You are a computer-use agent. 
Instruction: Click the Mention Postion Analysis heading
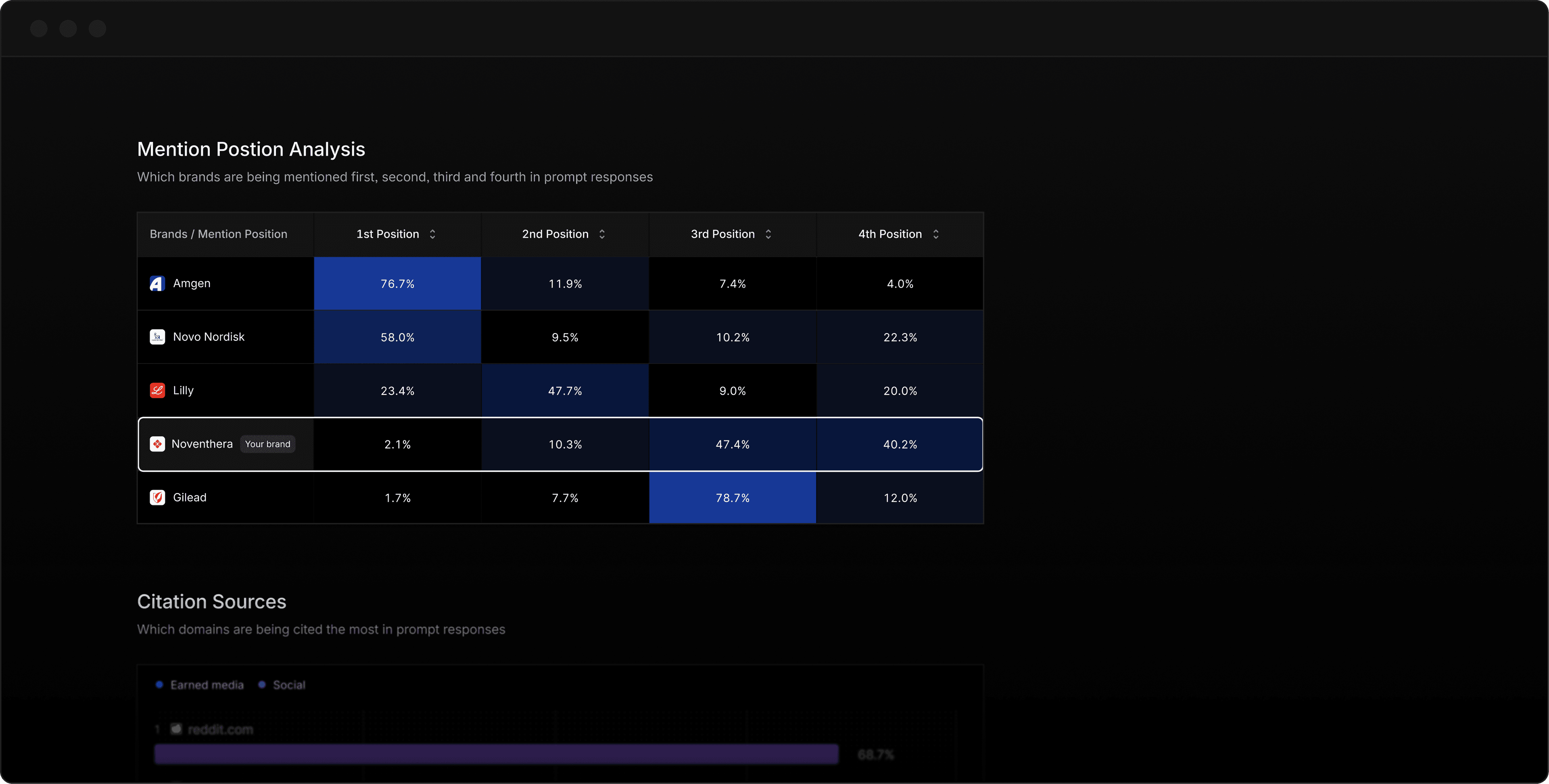(x=251, y=149)
